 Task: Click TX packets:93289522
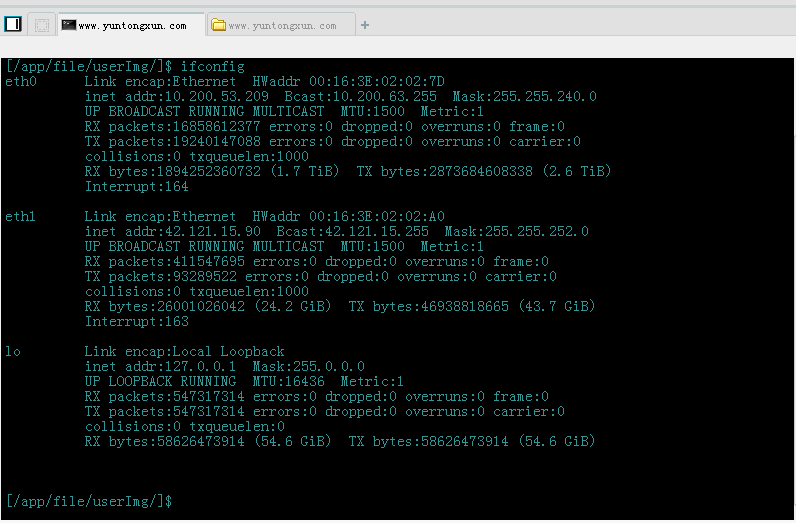pos(160,277)
